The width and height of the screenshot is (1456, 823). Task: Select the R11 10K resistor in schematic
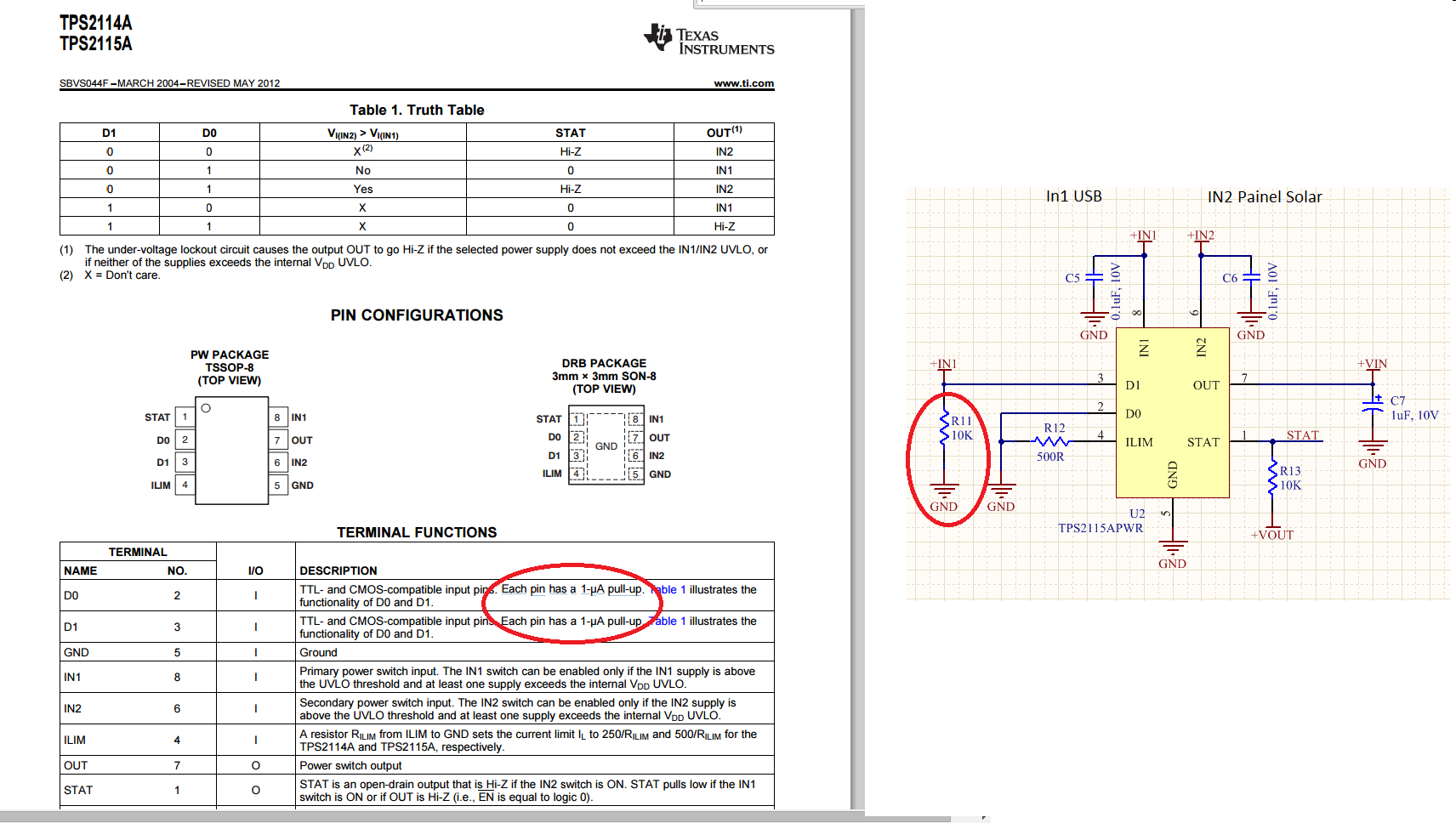point(944,429)
